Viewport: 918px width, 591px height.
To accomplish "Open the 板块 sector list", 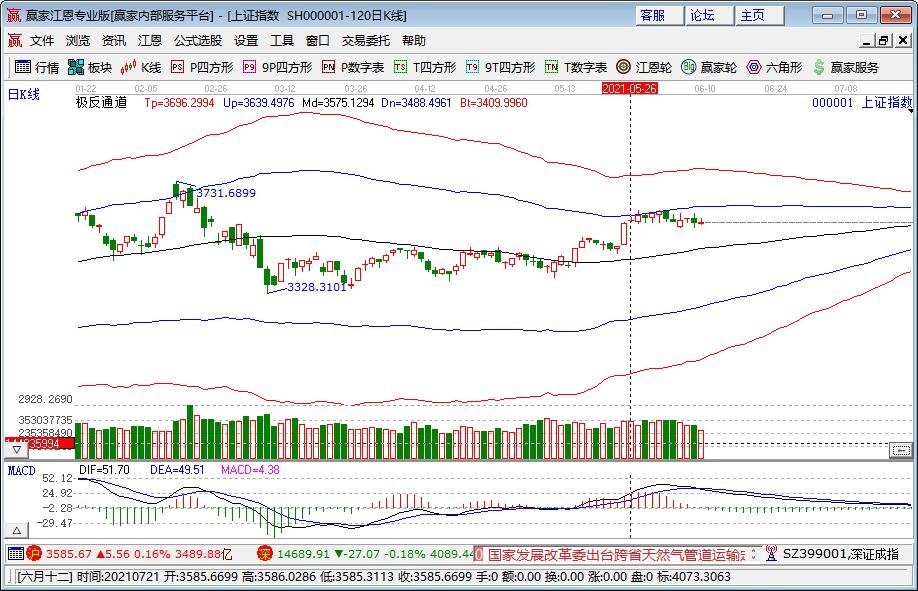I will tap(90, 67).
